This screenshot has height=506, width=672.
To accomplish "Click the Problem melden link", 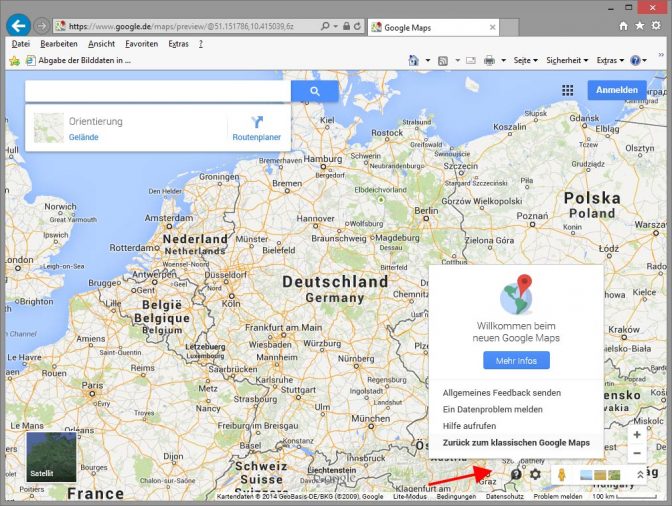I will 558,496.
